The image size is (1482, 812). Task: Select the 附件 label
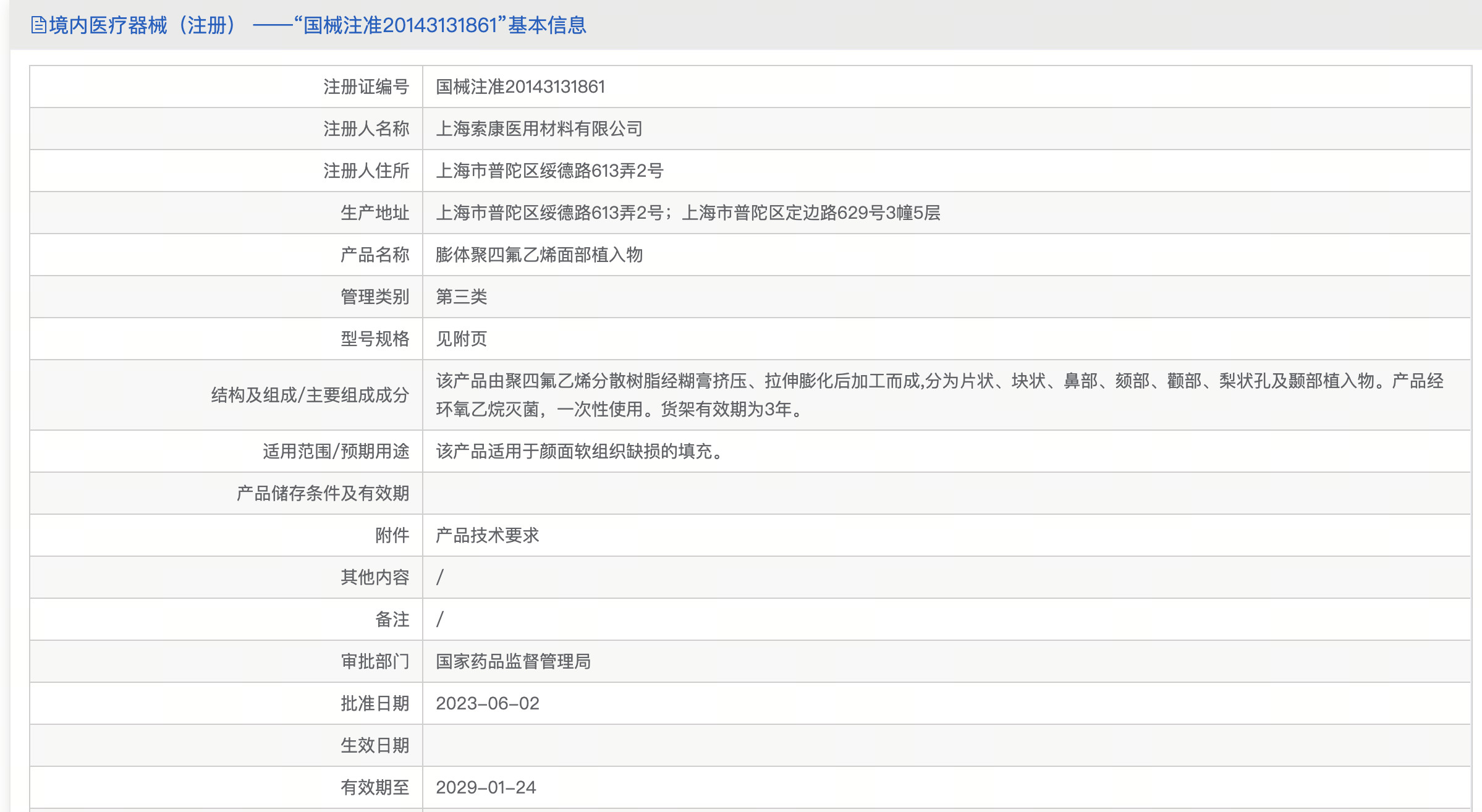(x=392, y=535)
